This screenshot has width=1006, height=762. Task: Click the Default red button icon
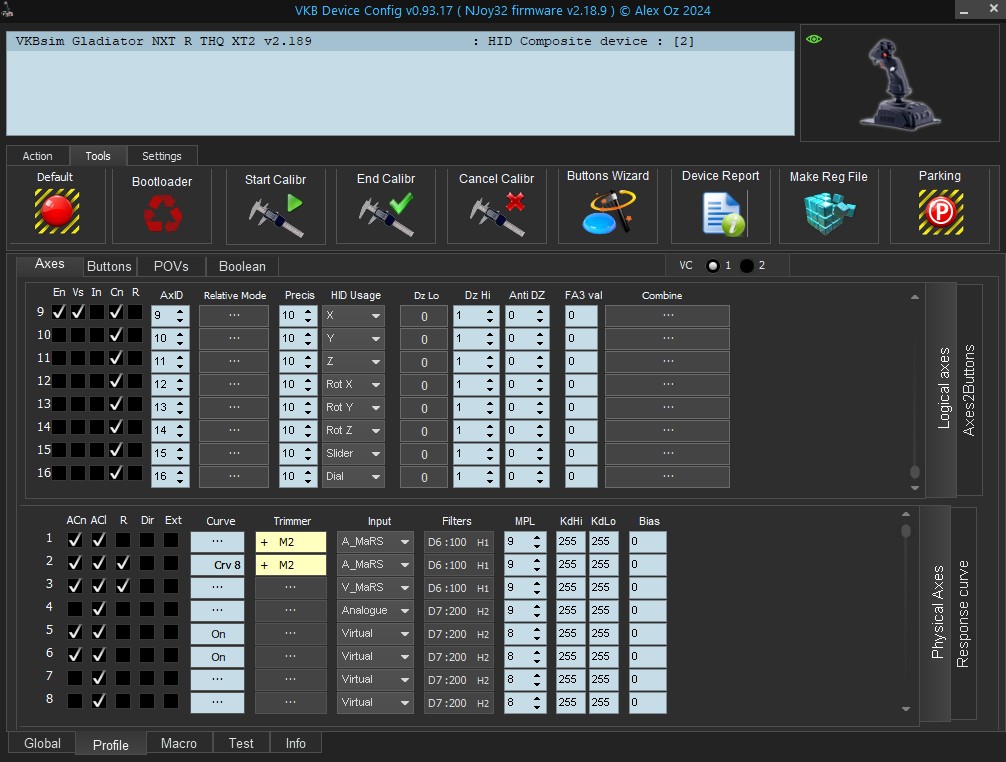coord(57,211)
